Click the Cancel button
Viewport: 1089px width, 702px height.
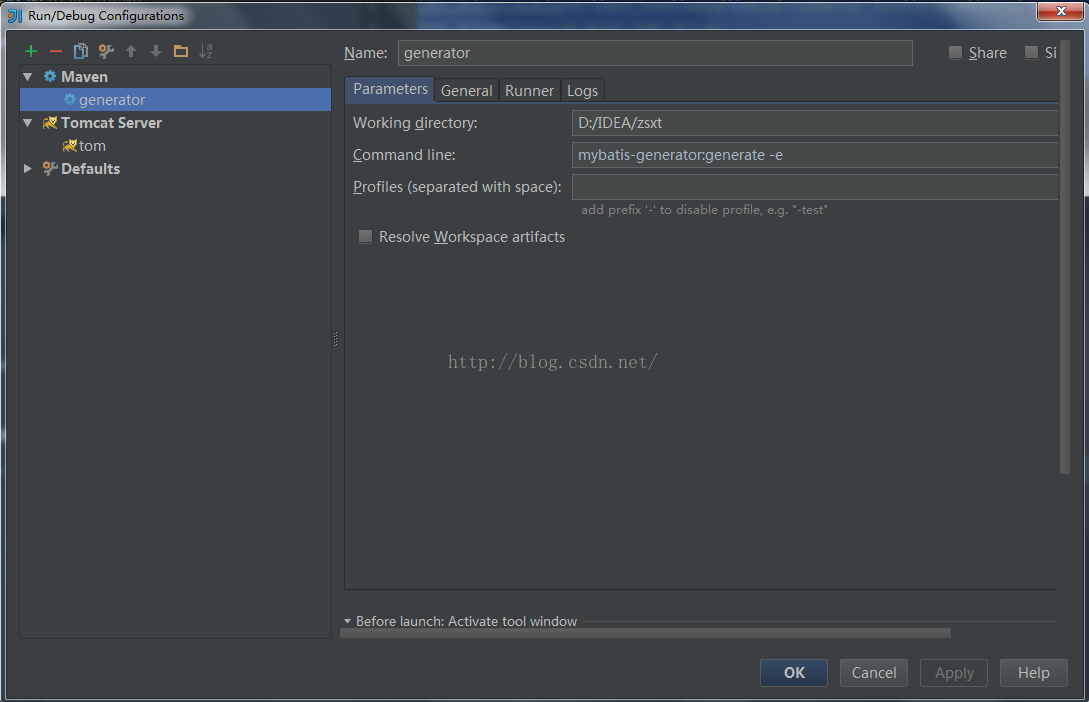[x=873, y=673]
